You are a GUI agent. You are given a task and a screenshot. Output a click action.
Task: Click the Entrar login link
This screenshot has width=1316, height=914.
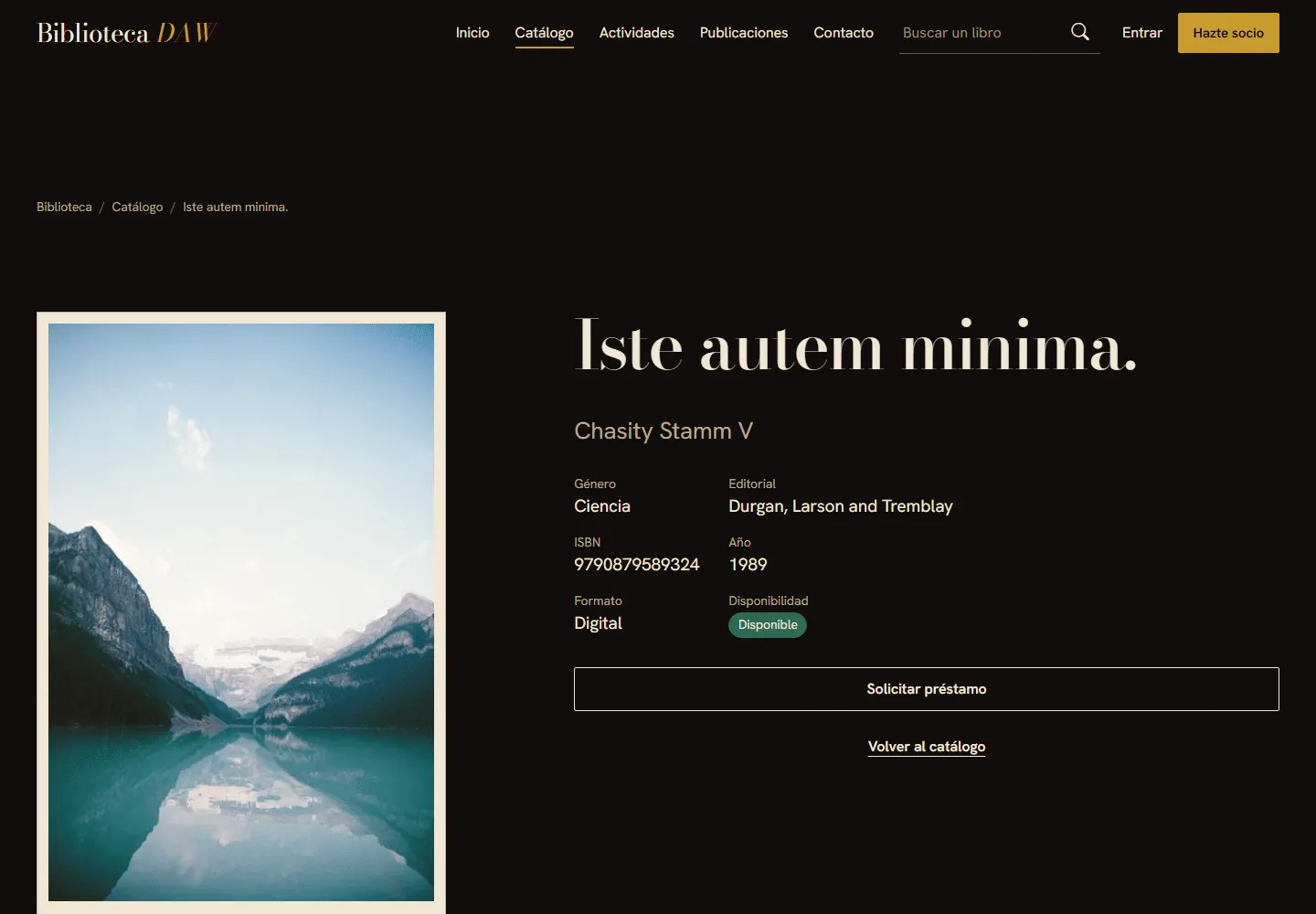click(1142, 33)
